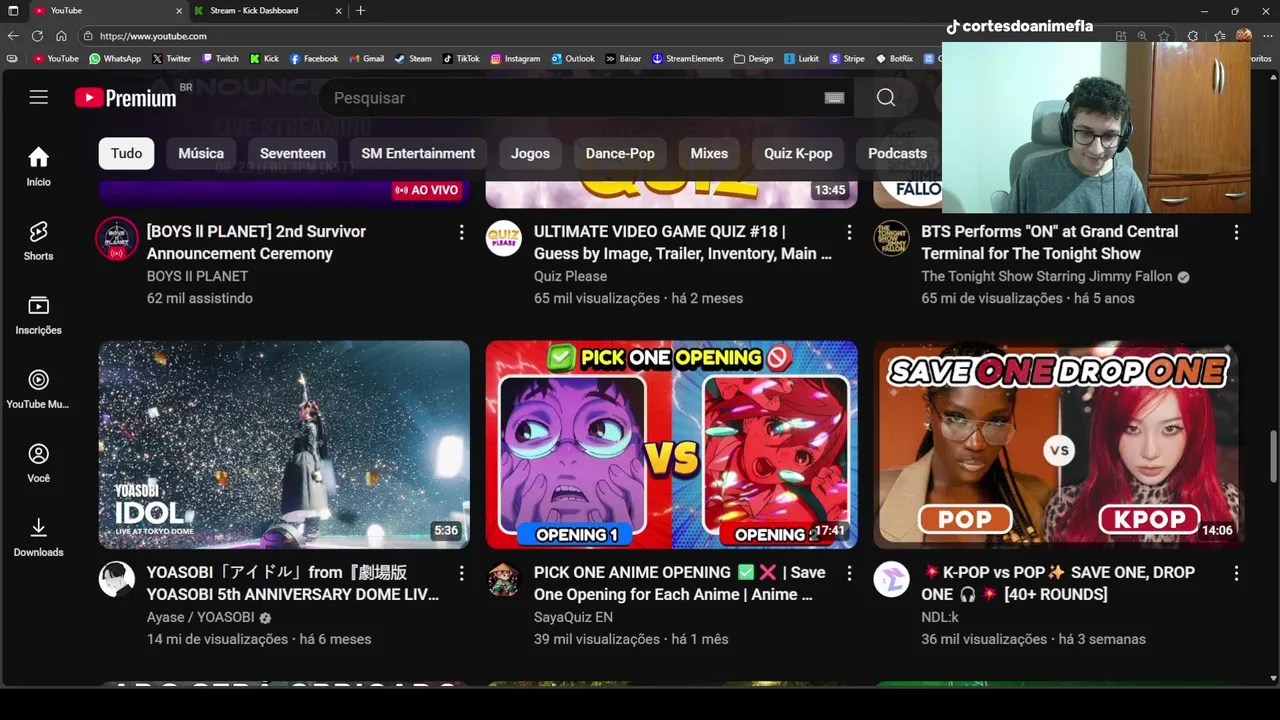The height and width of the screenshot is (720, 1280).
Task: Open Você in the sidebar
Action: pos(38,463)
